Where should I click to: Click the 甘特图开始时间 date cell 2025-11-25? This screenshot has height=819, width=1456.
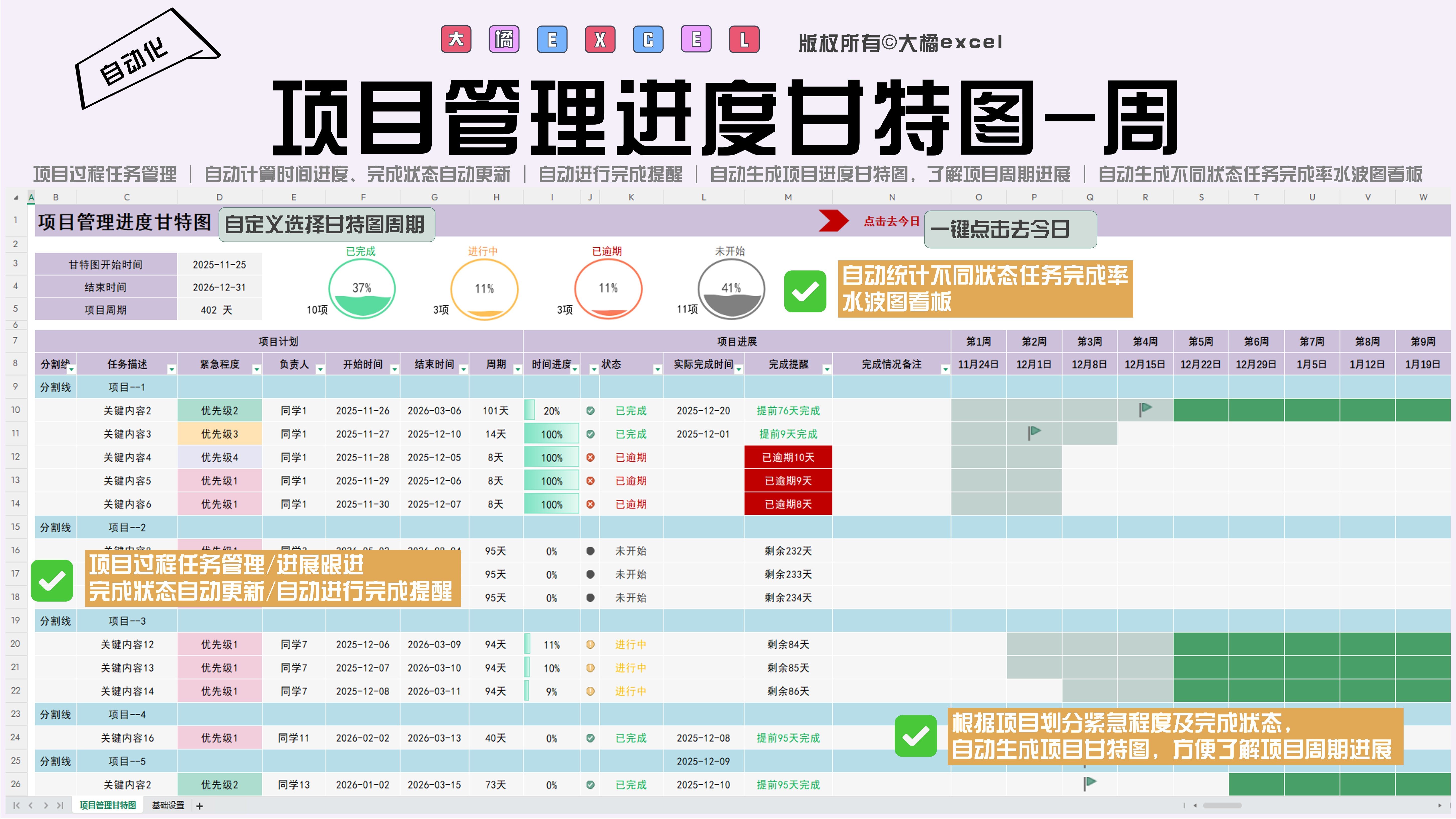tap(219, 265)
